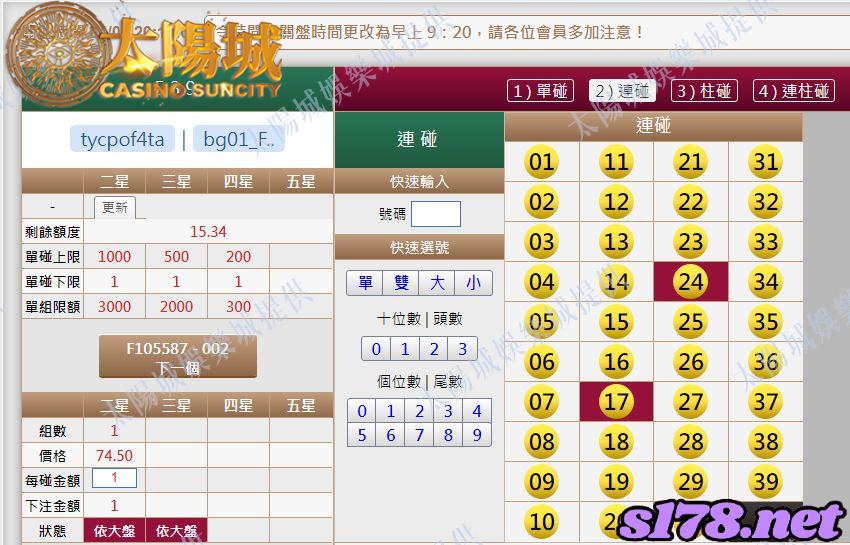Choose number ball 12

616,202
